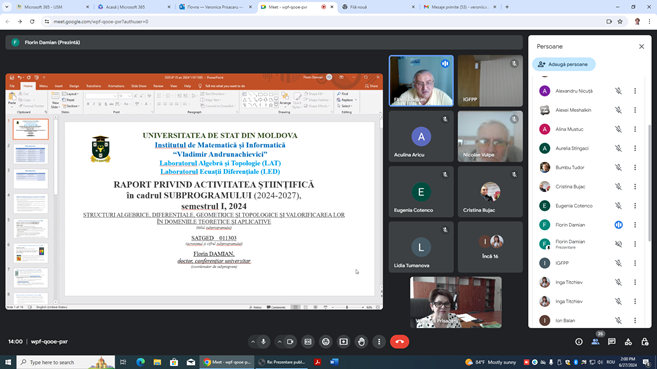Open the Activities icon
The width and height of the screenshot is (657, 369).
628,342
